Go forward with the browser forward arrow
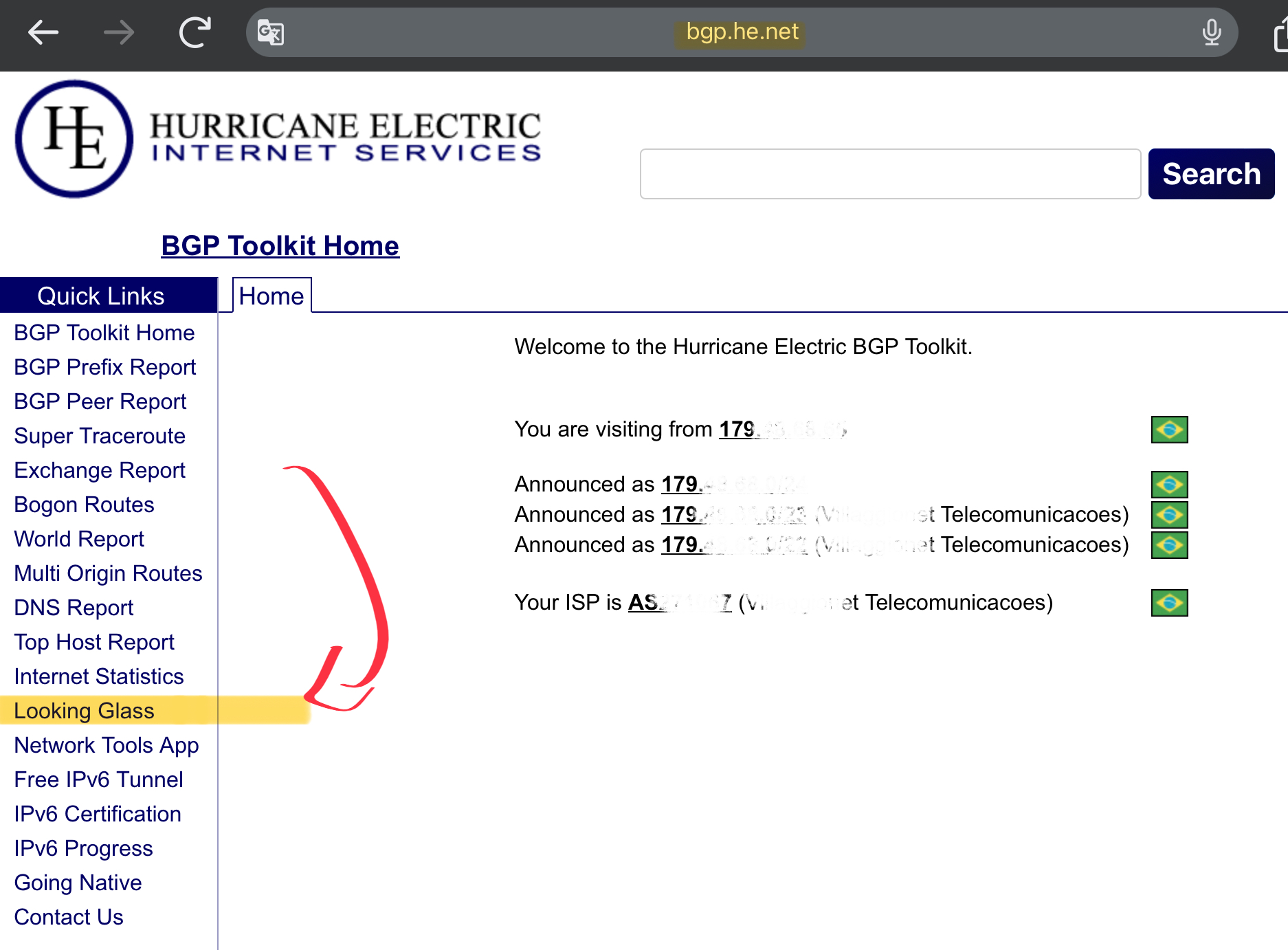Image resolution: width=1288 pixels, height=950 pixels. (119, 32)
